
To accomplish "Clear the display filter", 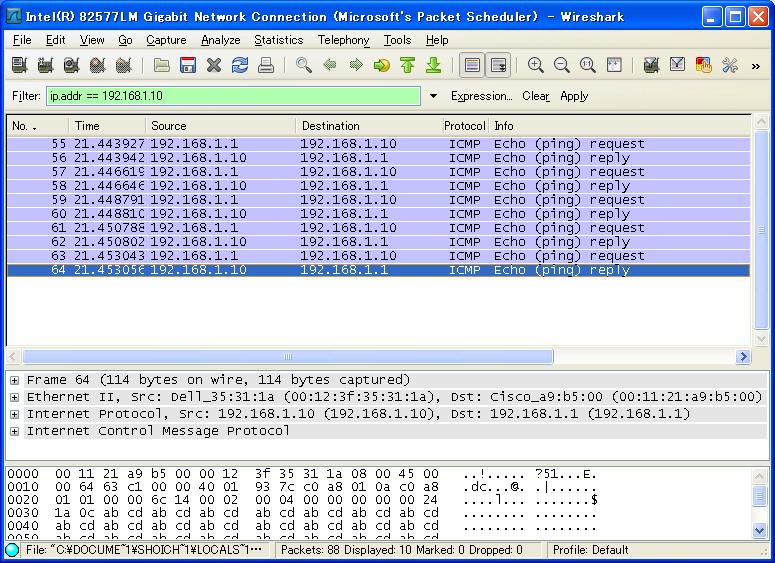I will coord(536,96).
